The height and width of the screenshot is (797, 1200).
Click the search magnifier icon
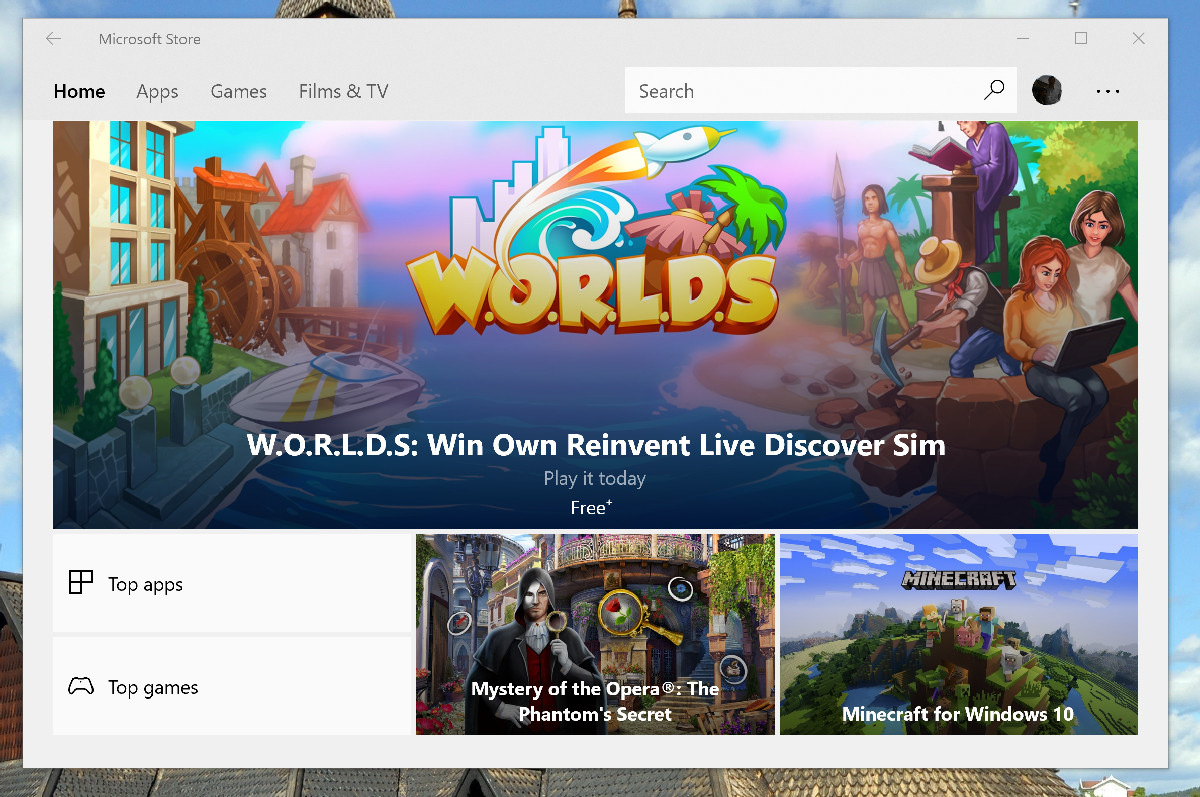[x=994, y=90]
